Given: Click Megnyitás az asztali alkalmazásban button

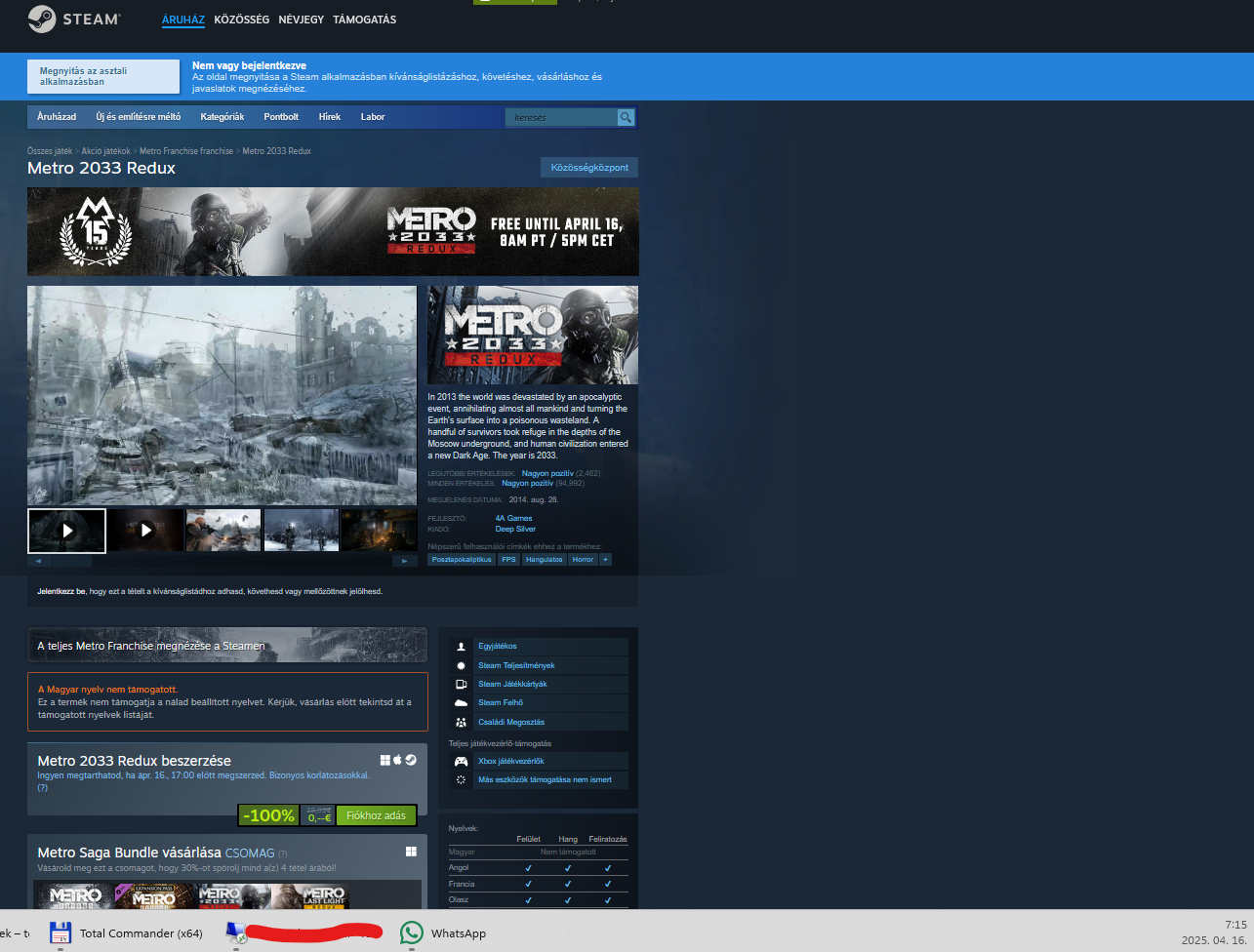Looking at the screenshot, I should click(103, 76).
